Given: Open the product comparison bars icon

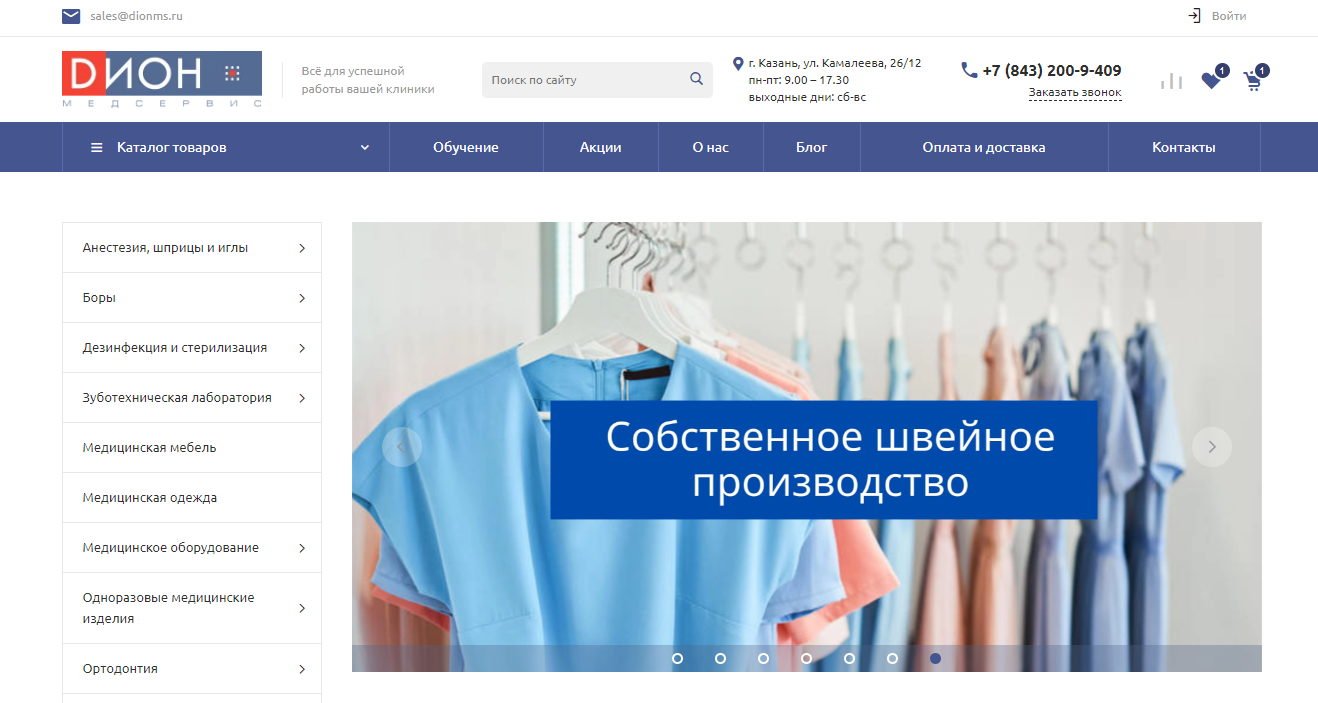Looking at the screenshot, I should pos(1171,81).
